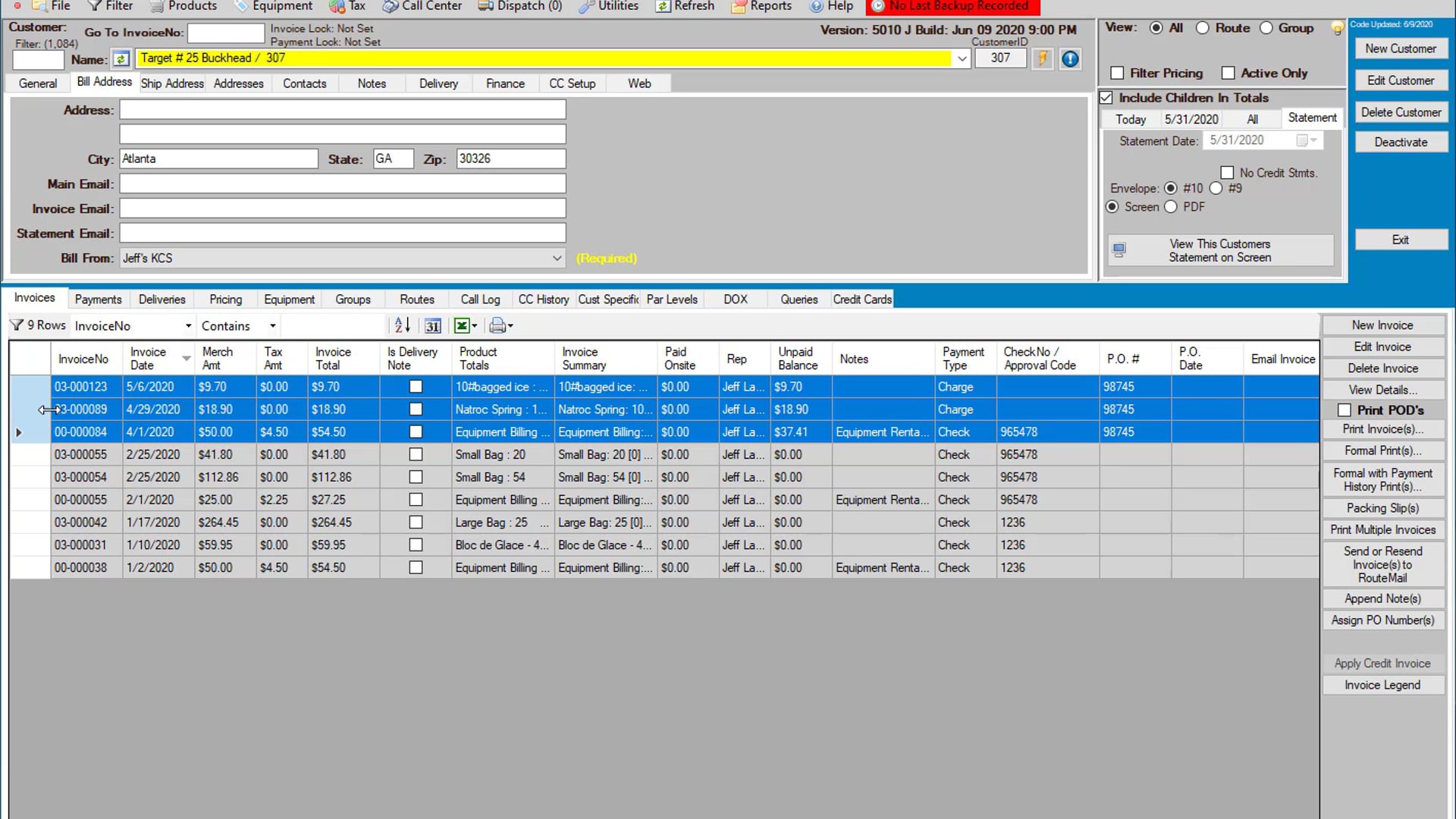This screenshot has height=819, width=1456.
Task: Switch to the Equipment tab below
Action: click(x=289, y=300)
